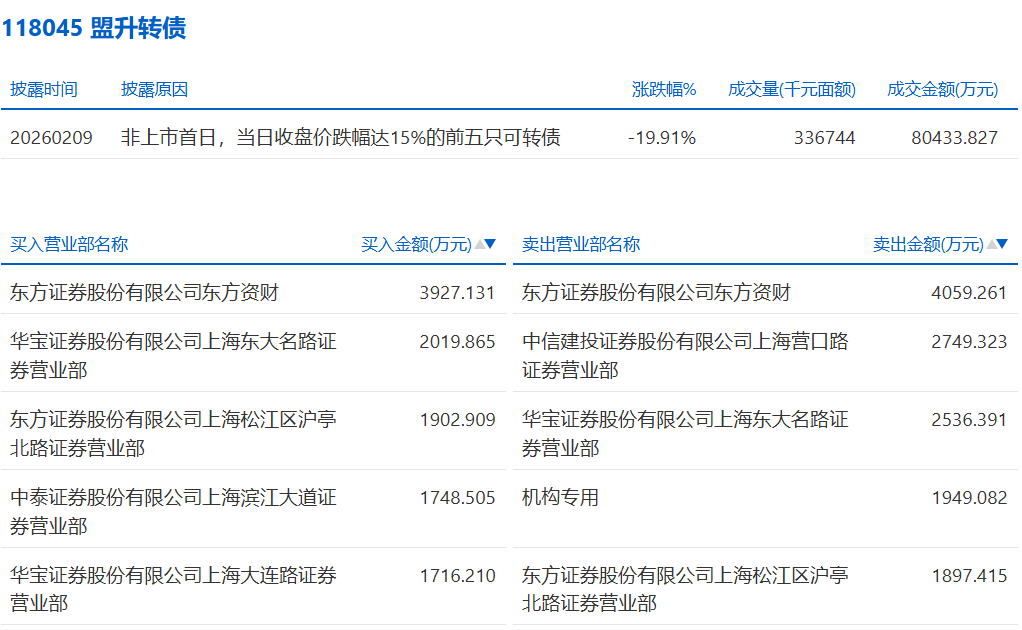Click the disclosure date 20260209 cell
The height and width of the screenshot is (630, 1022).
[x=51, y=138]
